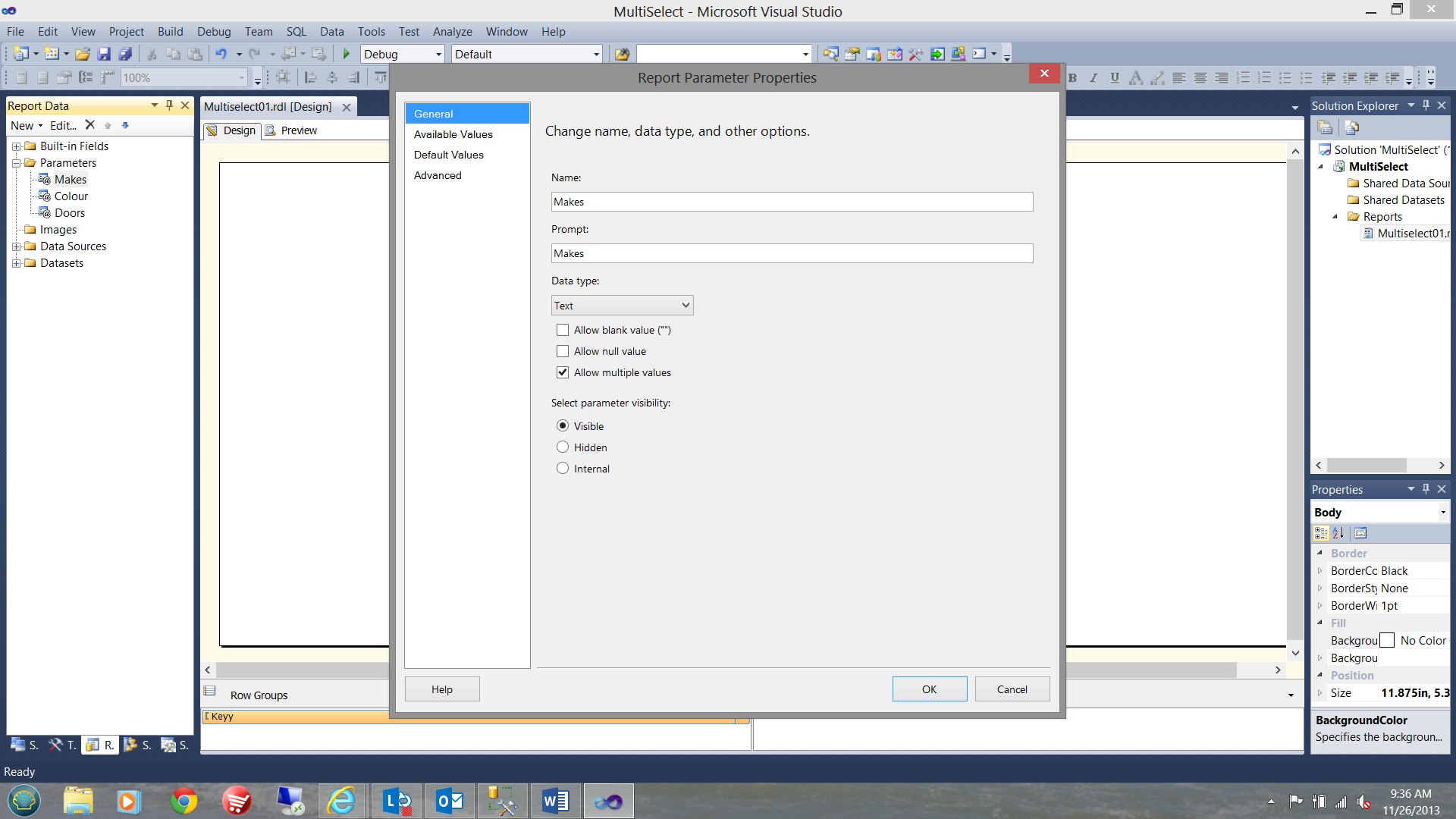Image resolution: width=1456 pixels, height=819 pixels.
Task: Expand the Parameters tree node
Action: coord(17,162)
